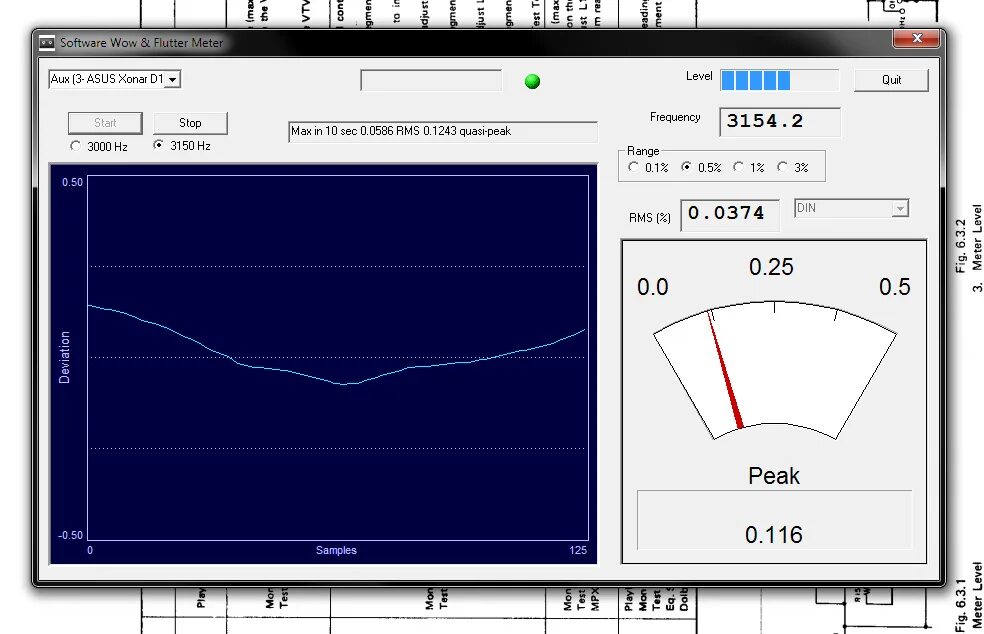Click the Peak label under meter

[774, 476]
